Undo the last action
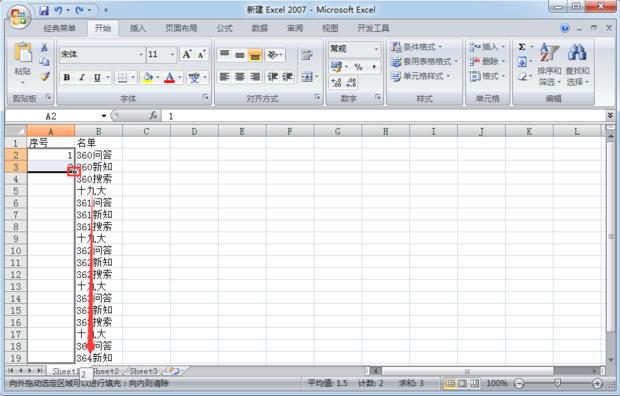Image resolution: width=620 pixels, height=396 pixels. coord(58,10)
